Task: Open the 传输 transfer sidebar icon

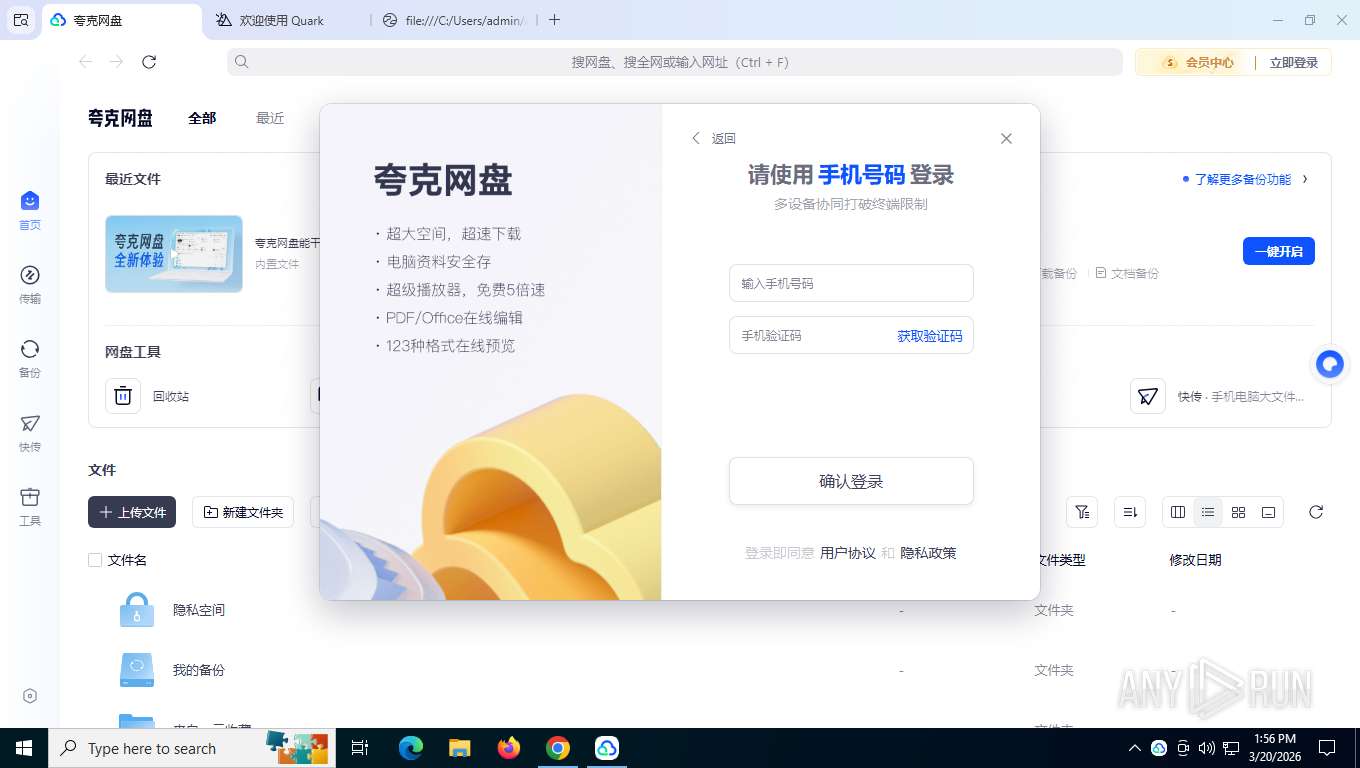Action: [30, 284]
